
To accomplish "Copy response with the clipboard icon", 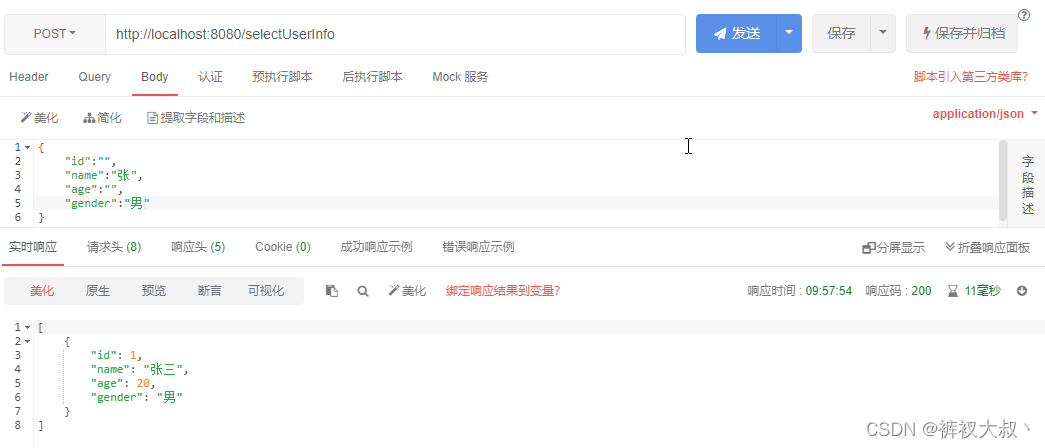I will (332, 291).
